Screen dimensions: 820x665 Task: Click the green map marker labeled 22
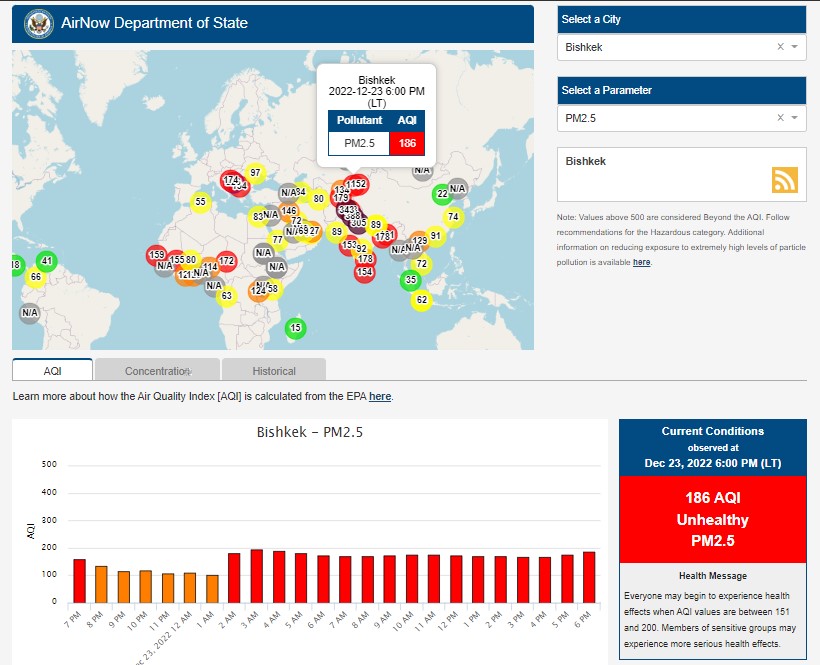coord(442,194)
